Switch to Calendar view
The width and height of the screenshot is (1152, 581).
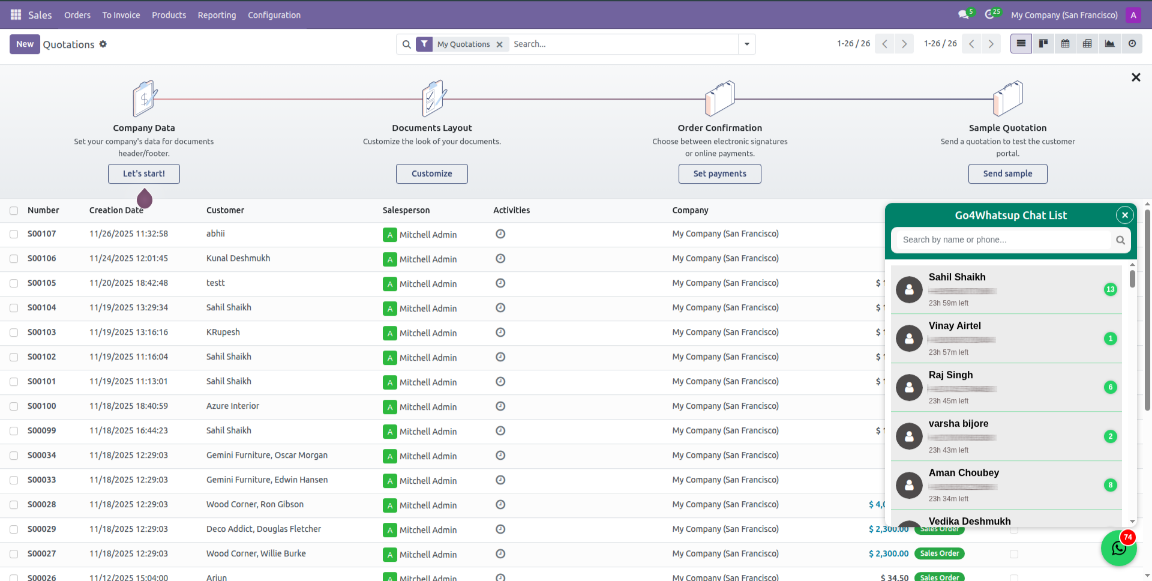click(x=1065, y=44)
